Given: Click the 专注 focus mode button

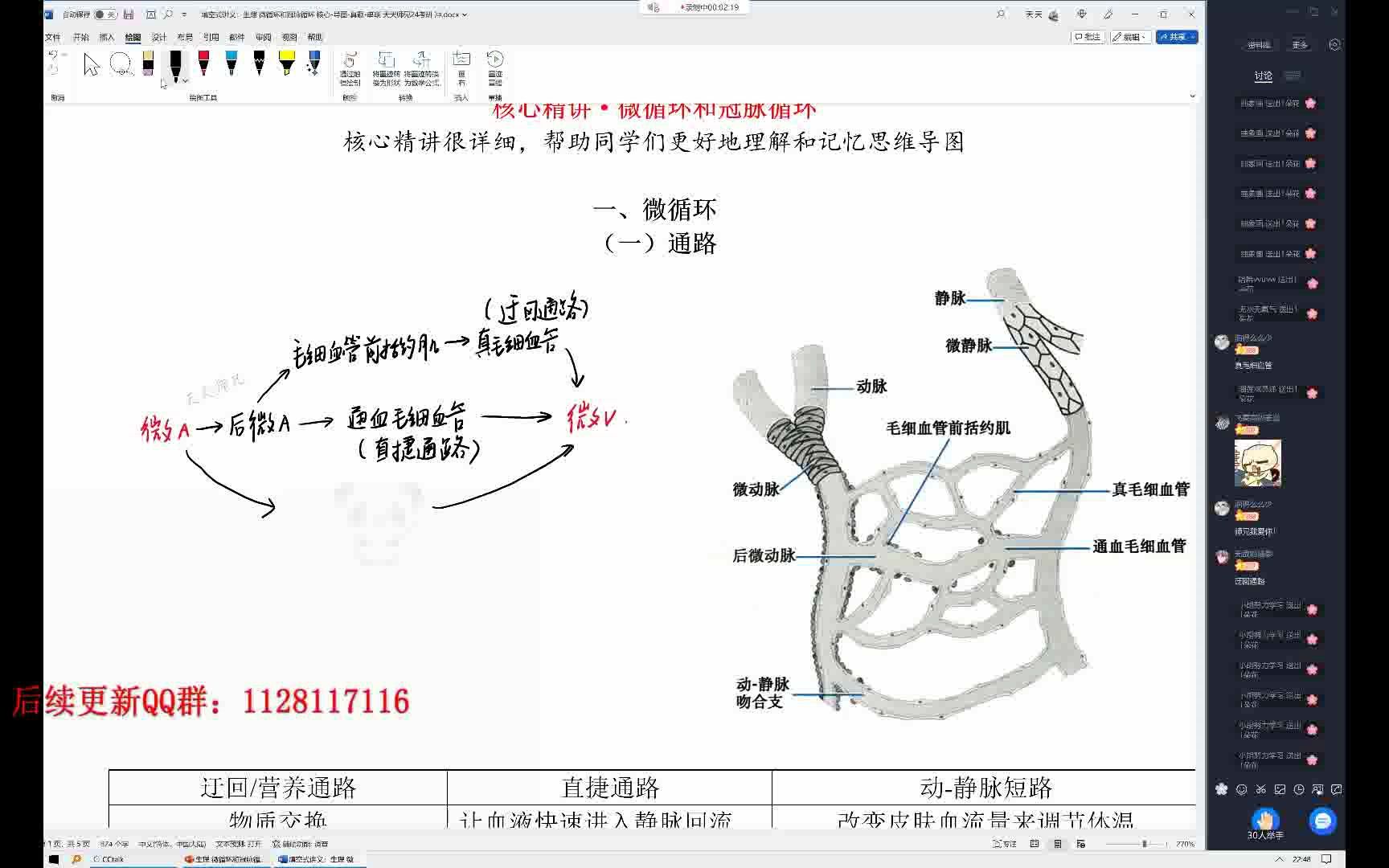Looking at the screenshot, I should coord(1005,844).
